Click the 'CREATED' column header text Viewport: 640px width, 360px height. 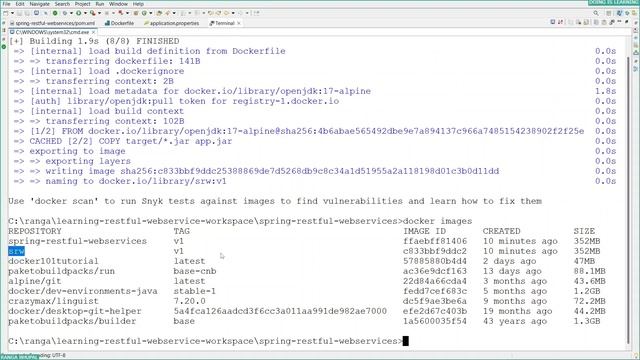[x=502, y=231]
